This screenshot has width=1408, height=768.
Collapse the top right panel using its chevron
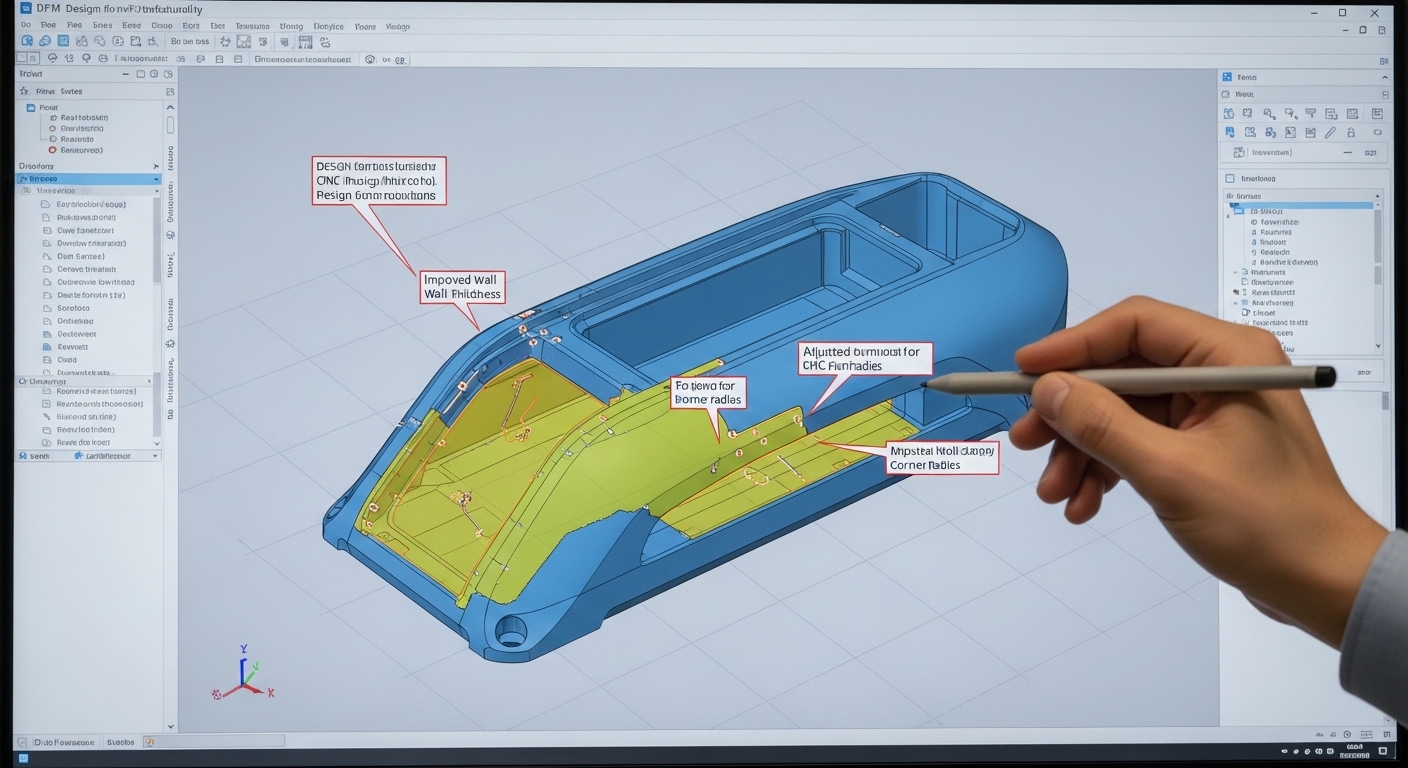1384,77
